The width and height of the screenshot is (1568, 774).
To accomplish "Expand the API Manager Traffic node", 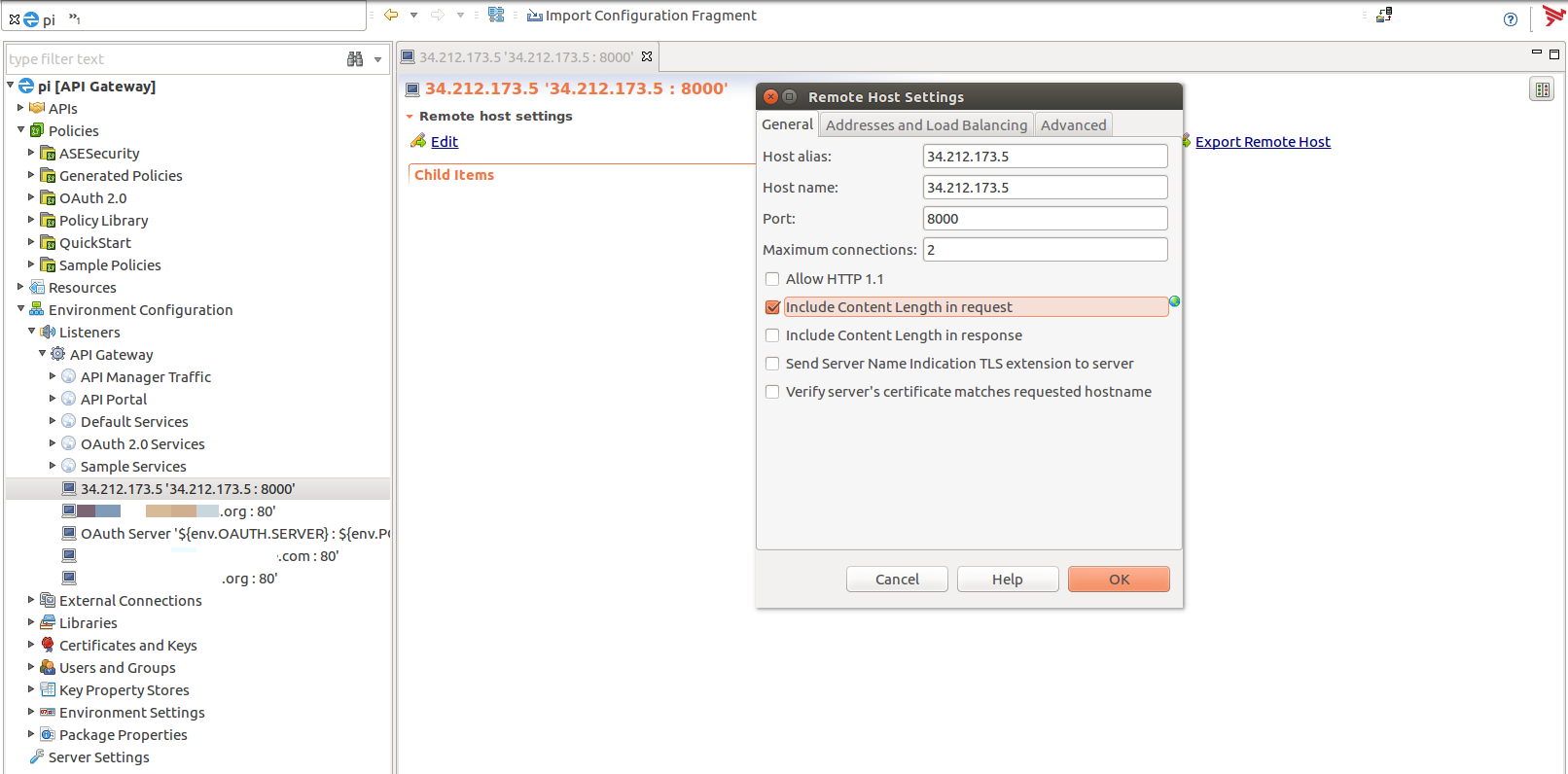I will pos(53,375).
